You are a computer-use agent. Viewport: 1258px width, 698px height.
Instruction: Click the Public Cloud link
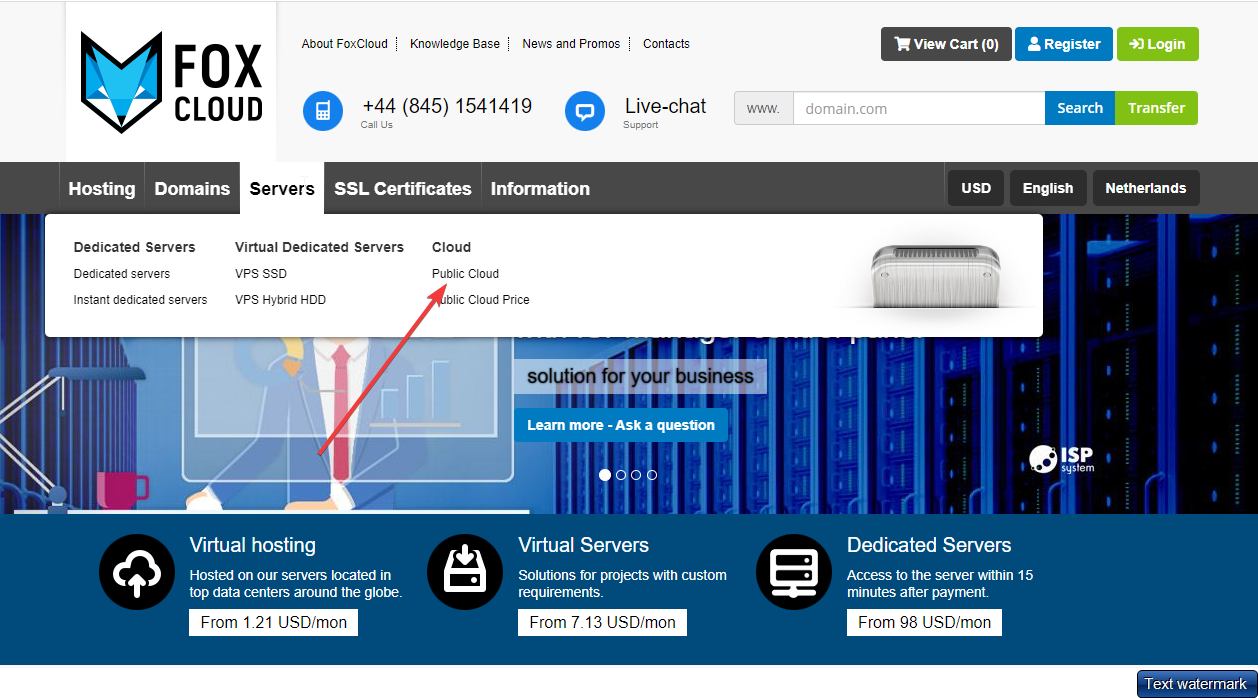tap(465, 274)
